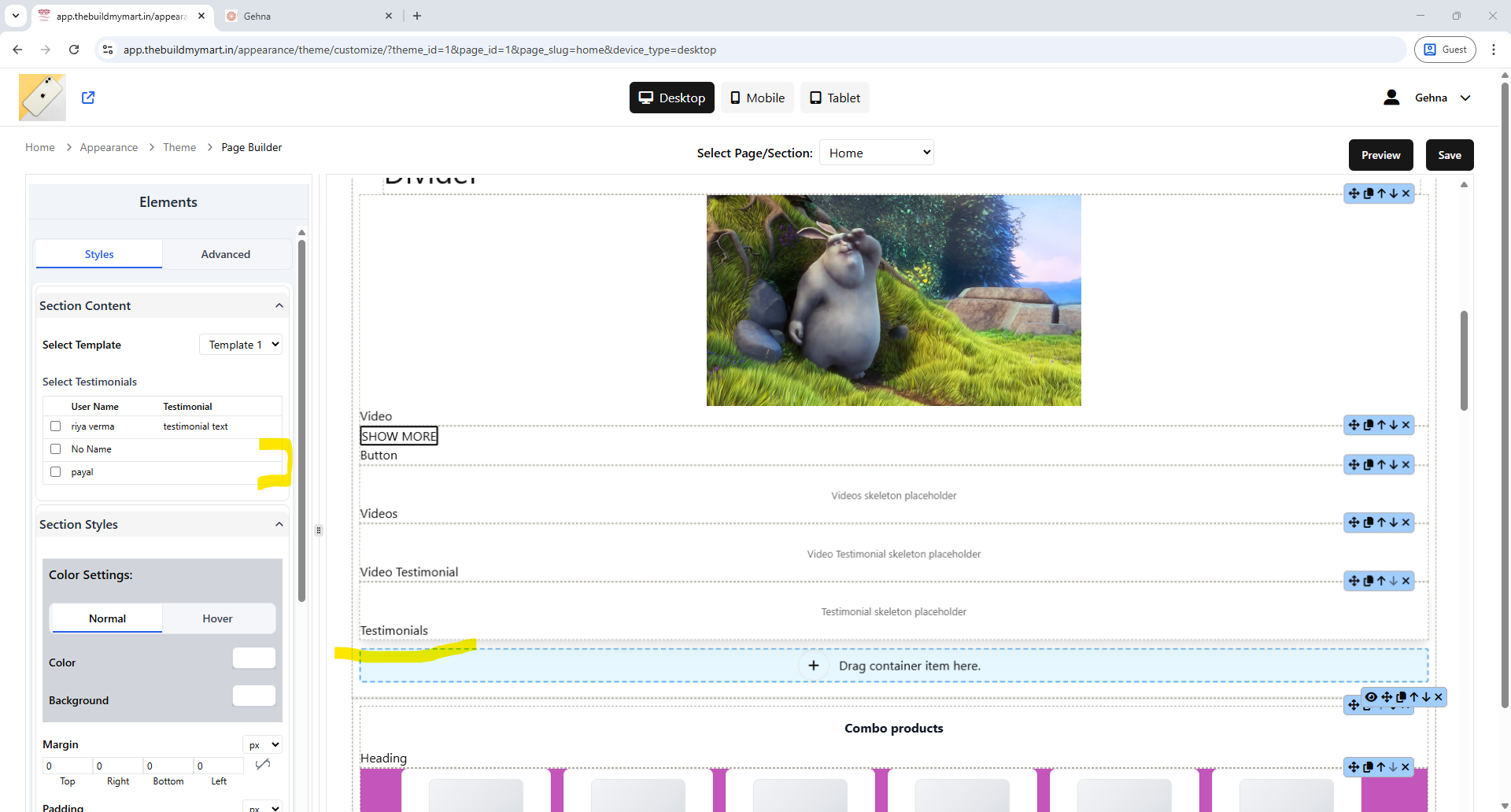Click the Preview button
Image resolution: width=1511 pixels, height=812 pixels.
tap(1381, 155)
